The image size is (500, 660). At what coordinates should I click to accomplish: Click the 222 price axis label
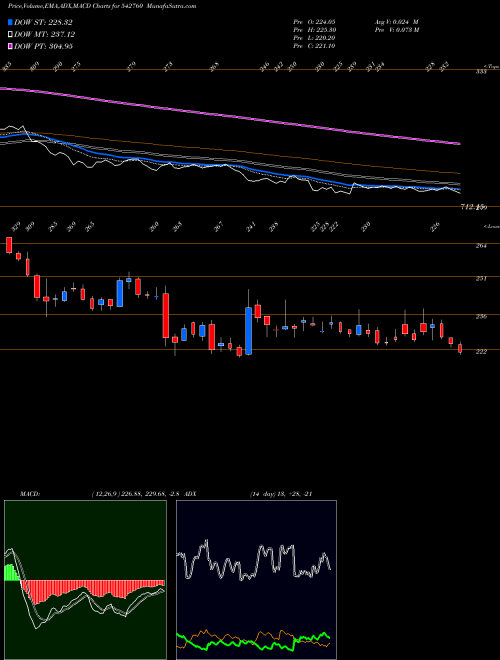point(481,352)
